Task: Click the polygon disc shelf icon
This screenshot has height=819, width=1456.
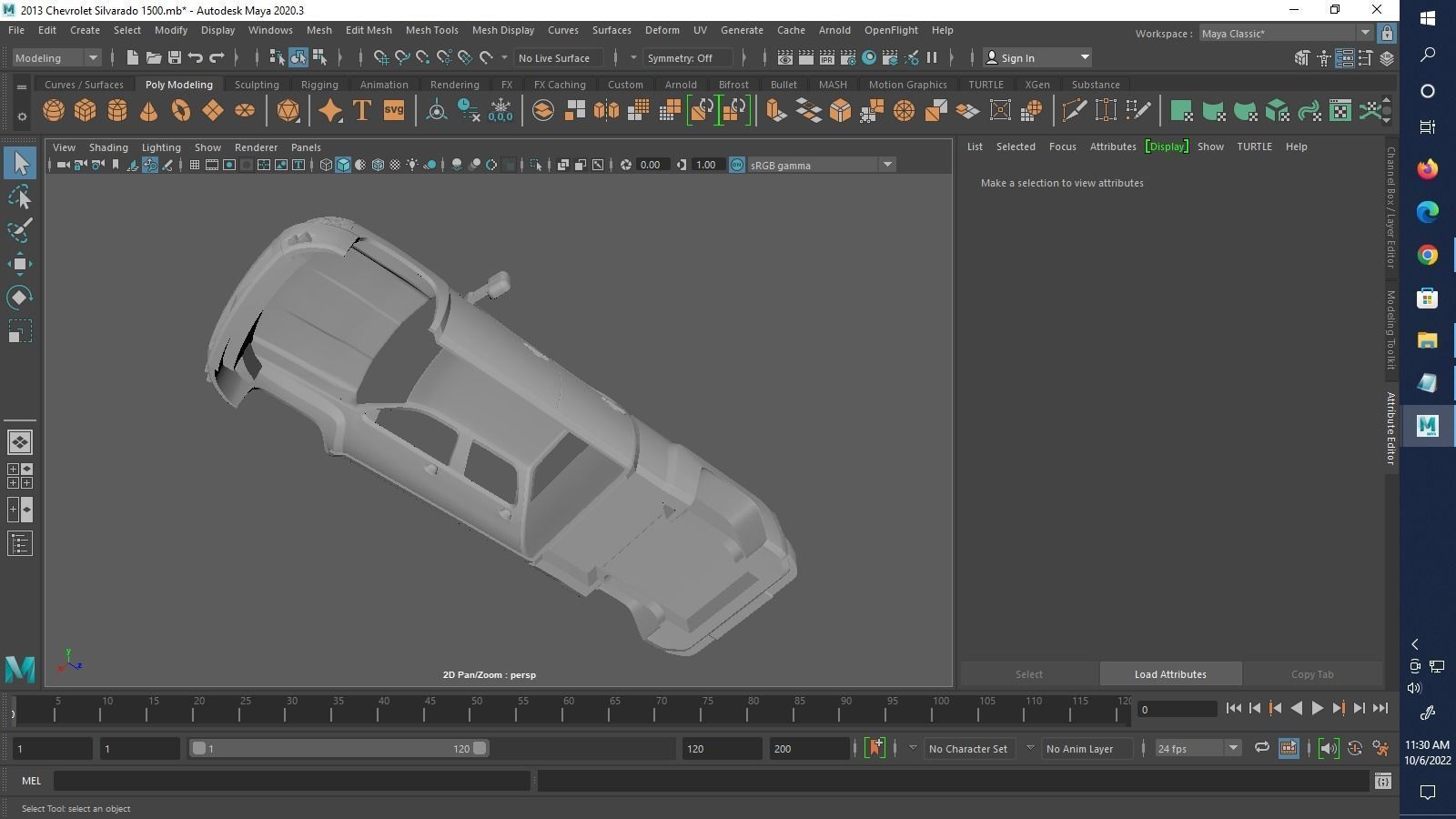Action: pos(245,111)
